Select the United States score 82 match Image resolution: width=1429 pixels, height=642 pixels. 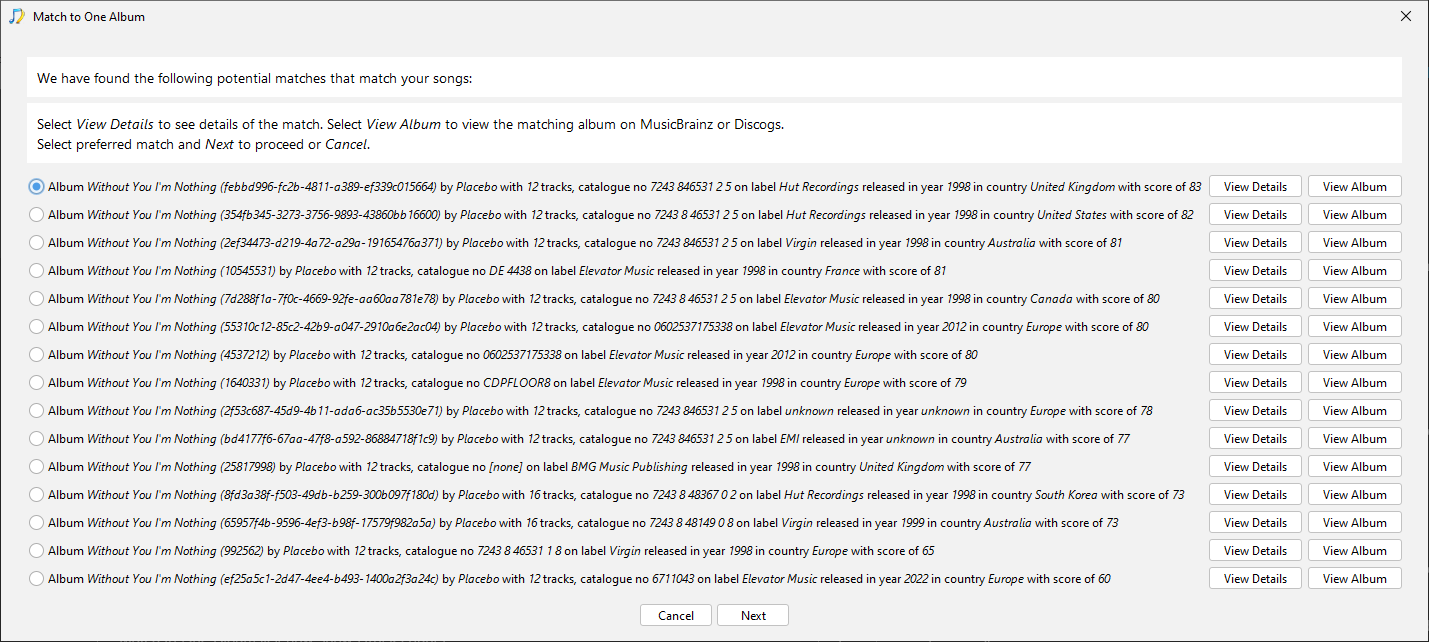click(x=37, y=215)
